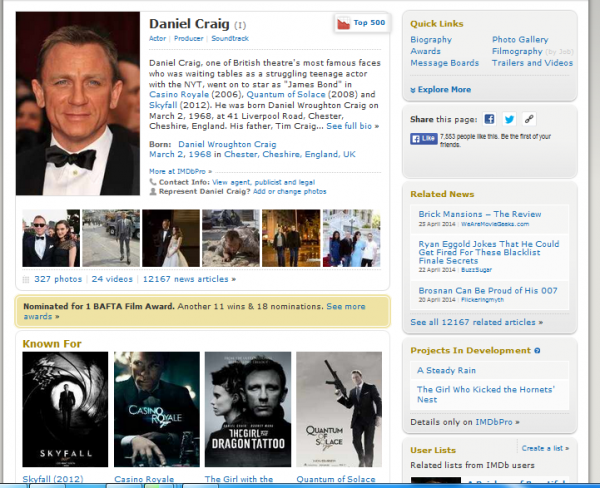This screenshot has width=600, height=488.
Task: Open the Biography quick link
Action: 431,39
